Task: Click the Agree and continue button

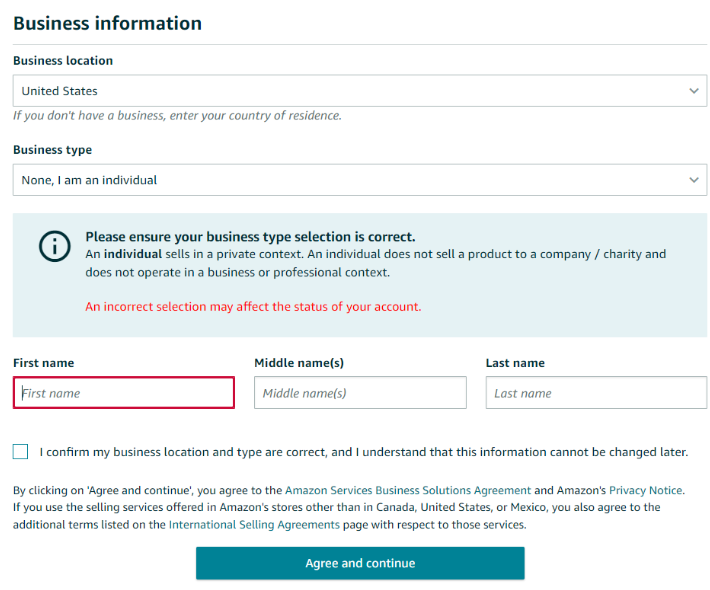Action: click(360, 563)
